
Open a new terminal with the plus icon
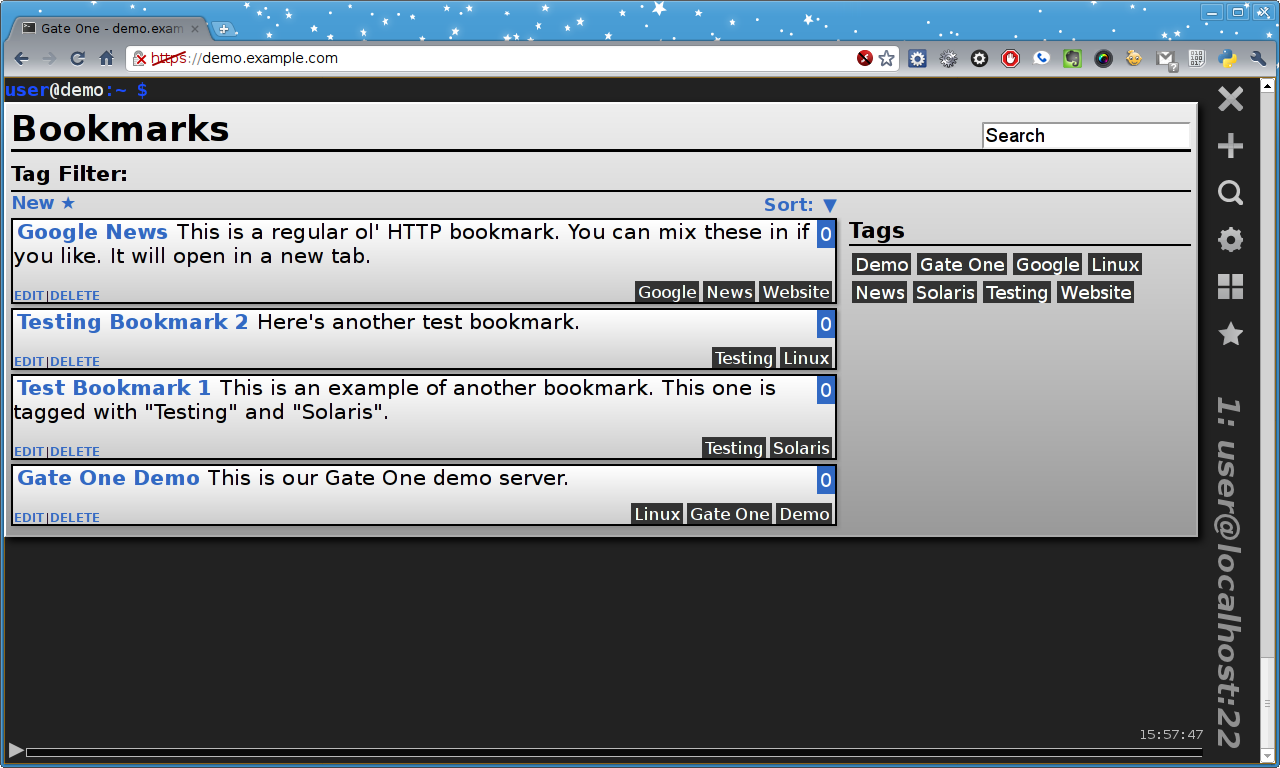[x=1230, y=146]
